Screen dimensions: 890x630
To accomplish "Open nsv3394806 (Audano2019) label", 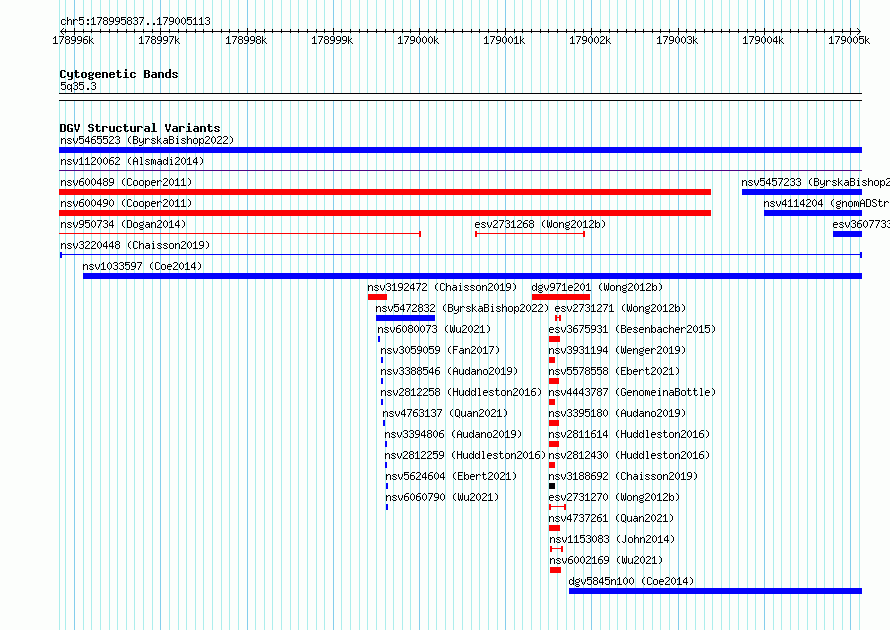I will [453, 434].
